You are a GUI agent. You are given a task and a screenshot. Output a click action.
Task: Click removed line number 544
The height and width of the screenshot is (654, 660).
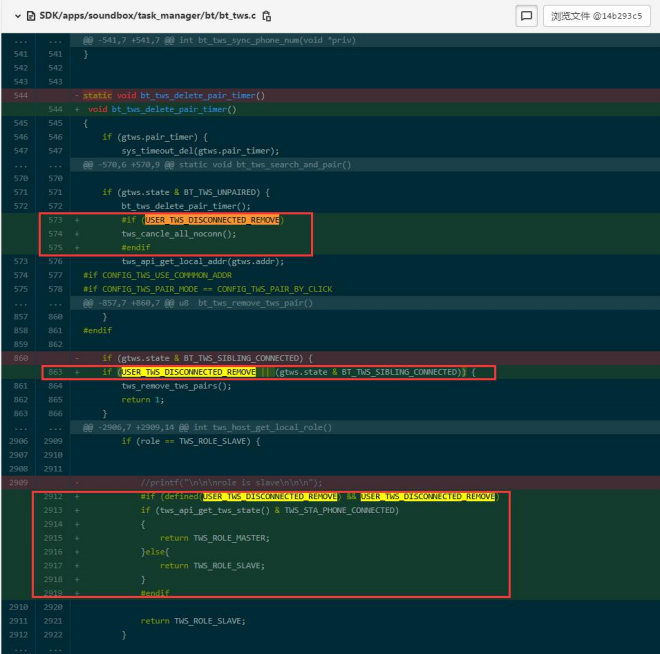pos(20,95)
